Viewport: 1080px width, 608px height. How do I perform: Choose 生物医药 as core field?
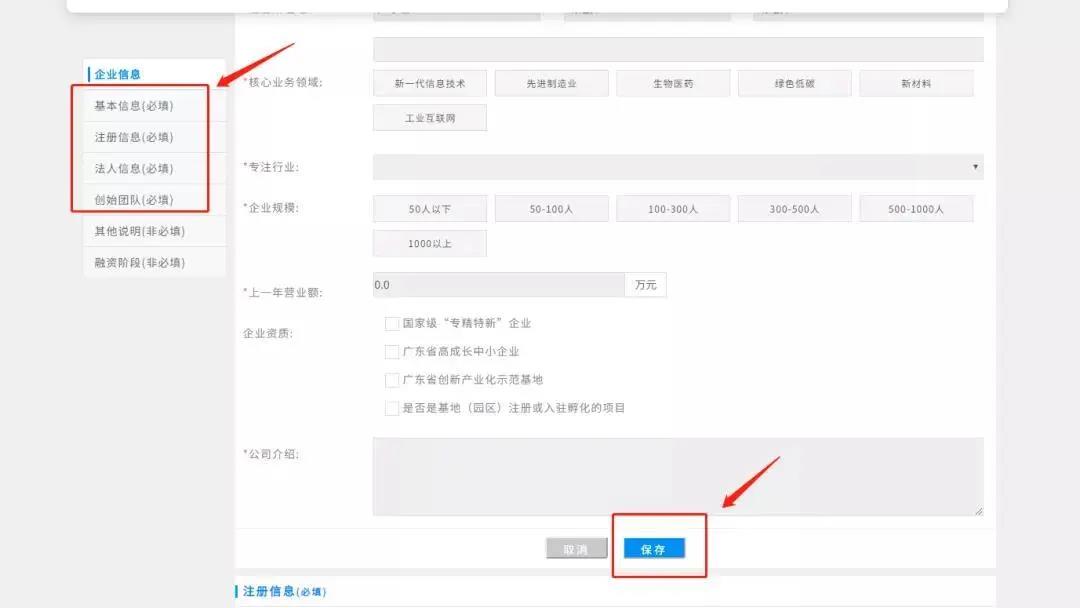(x=673, y=84)
